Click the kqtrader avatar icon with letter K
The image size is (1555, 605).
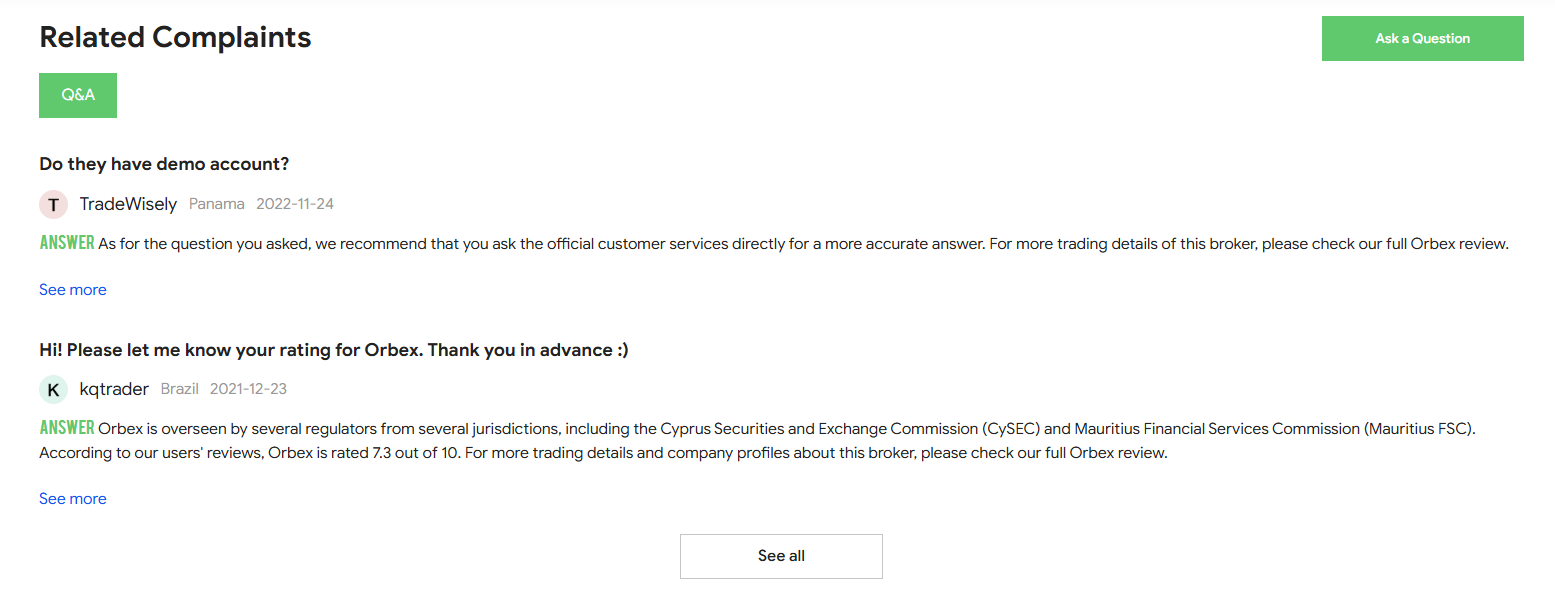53,389
